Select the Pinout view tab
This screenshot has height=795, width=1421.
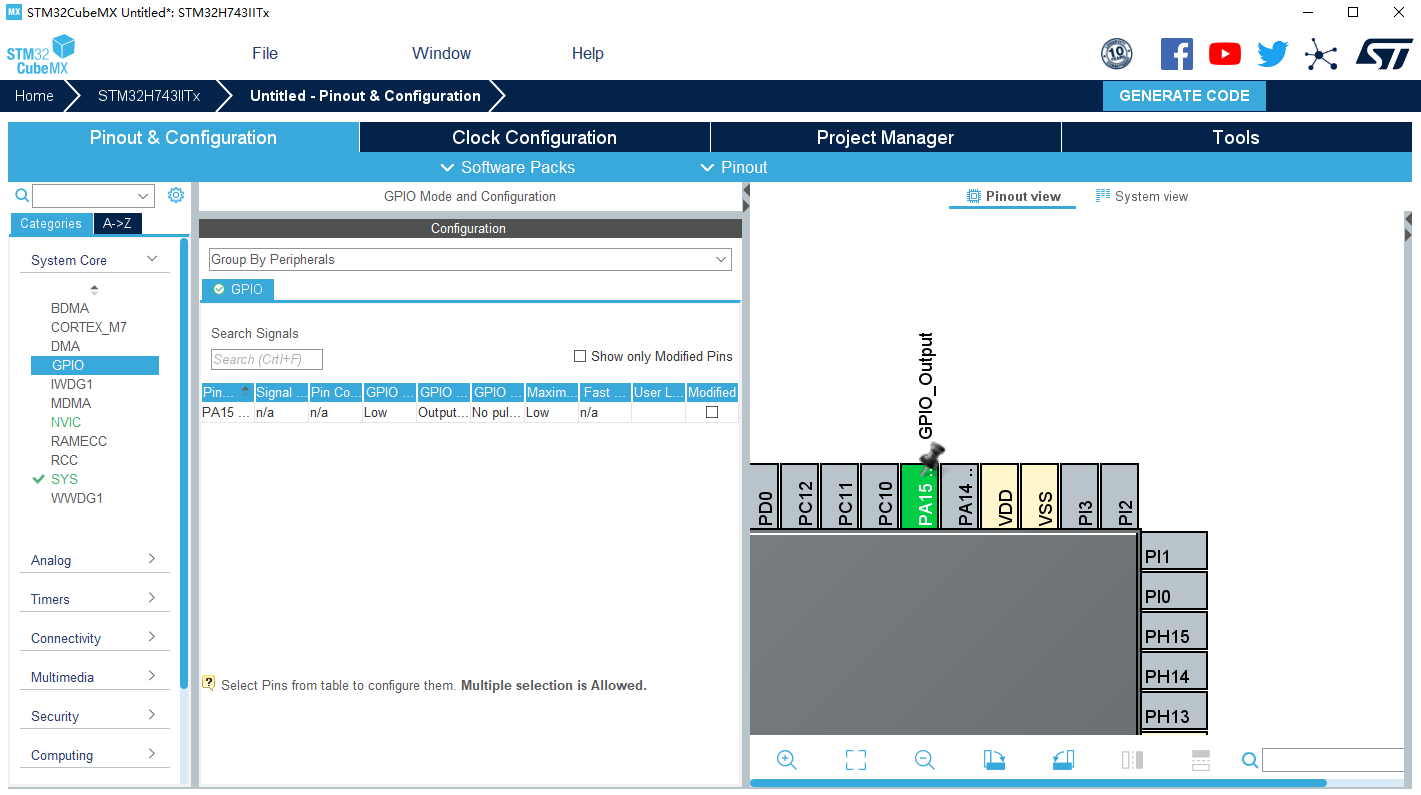click(1013, 196)
